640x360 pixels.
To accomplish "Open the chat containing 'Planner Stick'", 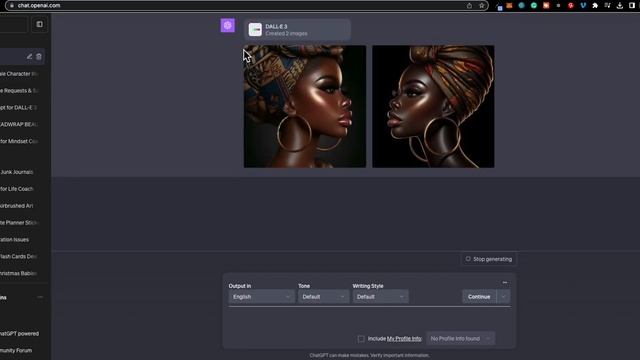I will pos(20,223).
